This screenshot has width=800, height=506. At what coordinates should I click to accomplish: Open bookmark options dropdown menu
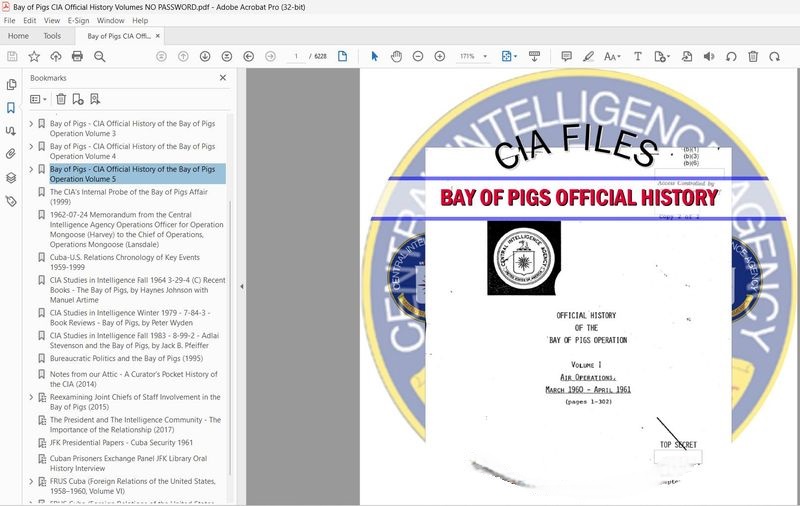[38, 99]
